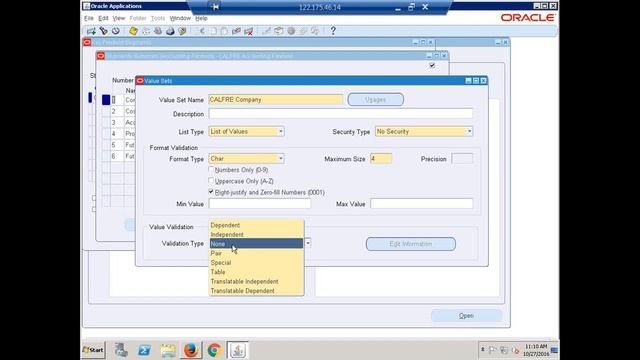Click the Maximum Size field
This screenshot has height=360, width=640.
click(x=381, y=159)
